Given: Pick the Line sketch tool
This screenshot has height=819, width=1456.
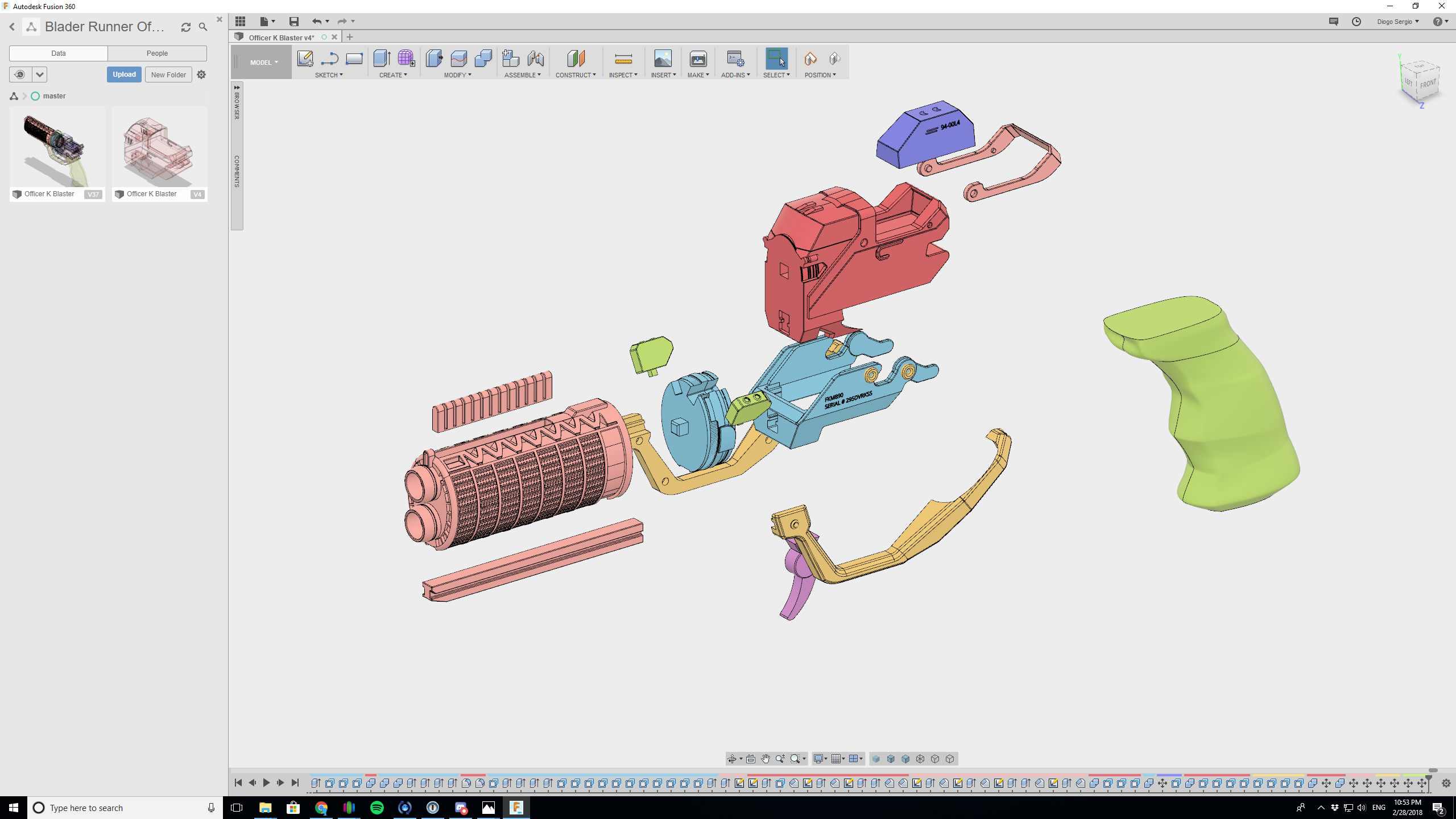Looking at the screenshot, I should 329,59.
